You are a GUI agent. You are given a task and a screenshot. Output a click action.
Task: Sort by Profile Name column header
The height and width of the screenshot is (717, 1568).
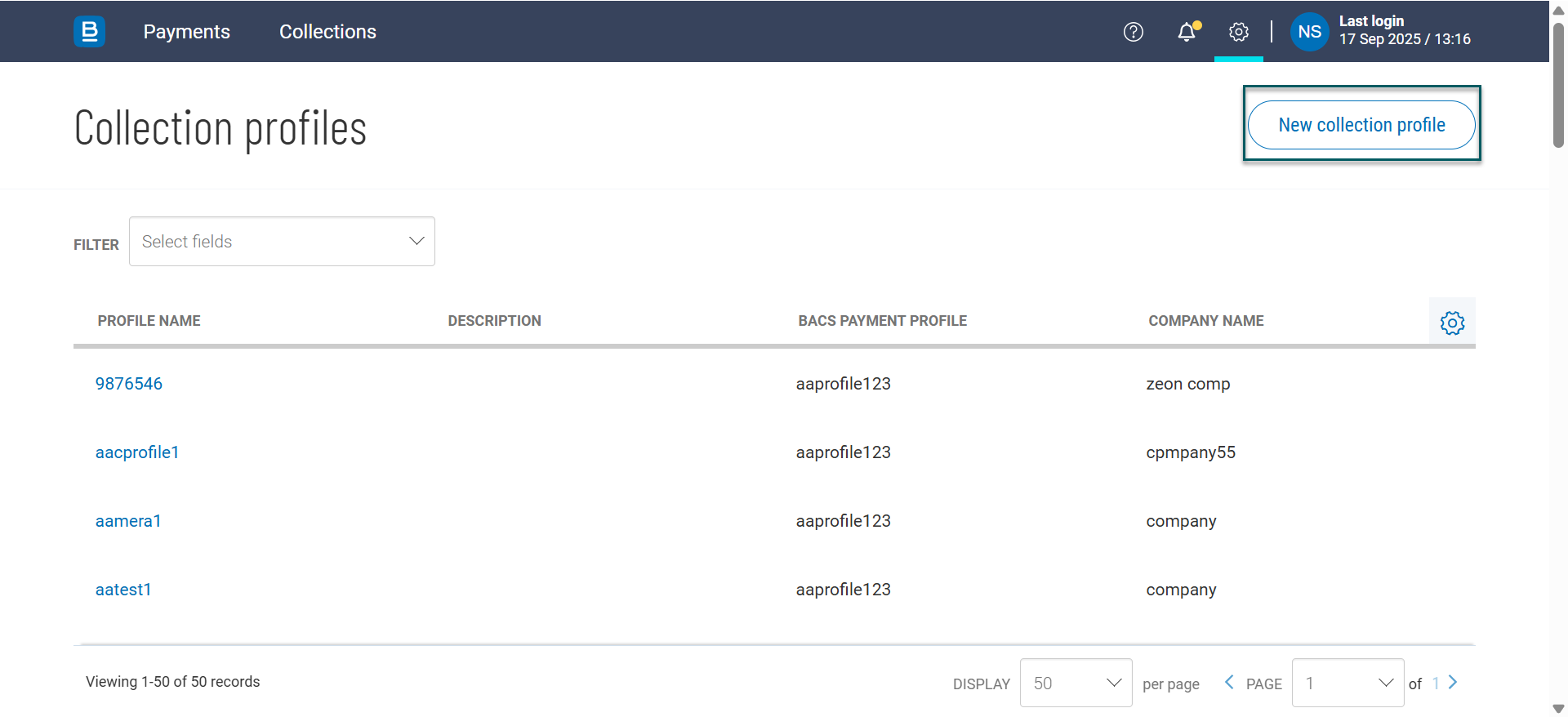point(149,321)
